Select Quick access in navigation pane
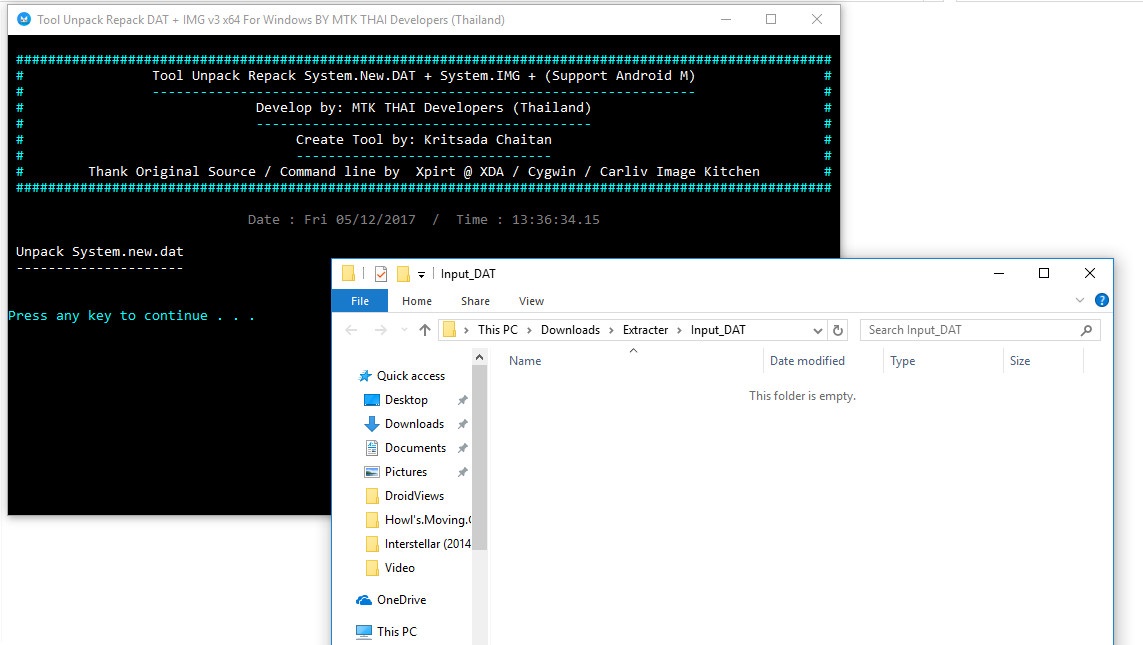1143x645 pixels. click(x=410, y=376)
